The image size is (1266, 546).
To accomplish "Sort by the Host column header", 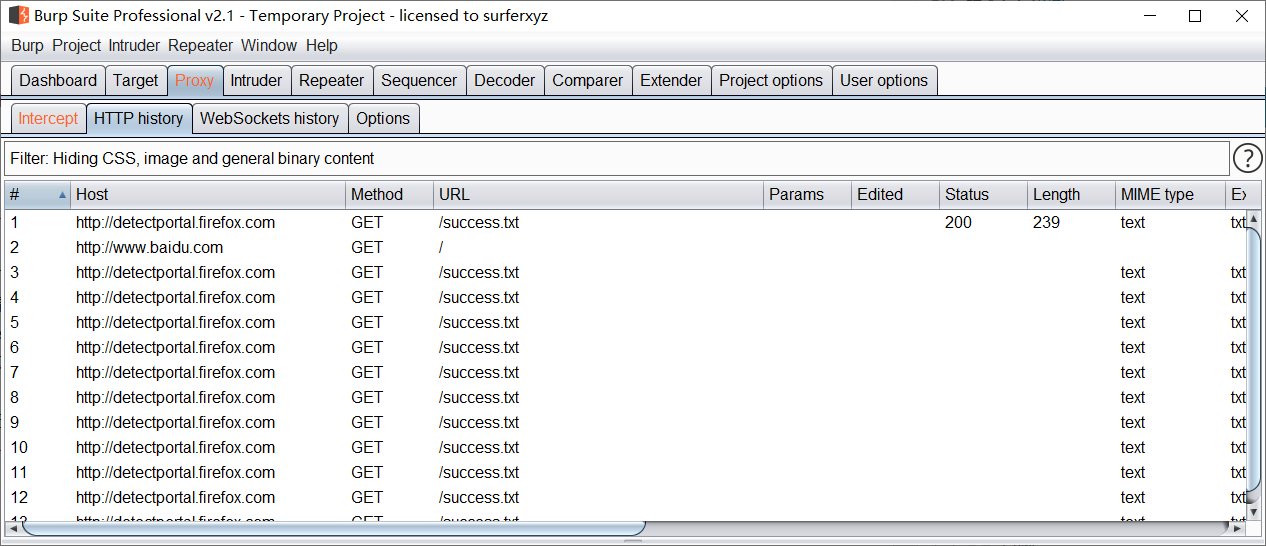I will [x=208, y=195].
